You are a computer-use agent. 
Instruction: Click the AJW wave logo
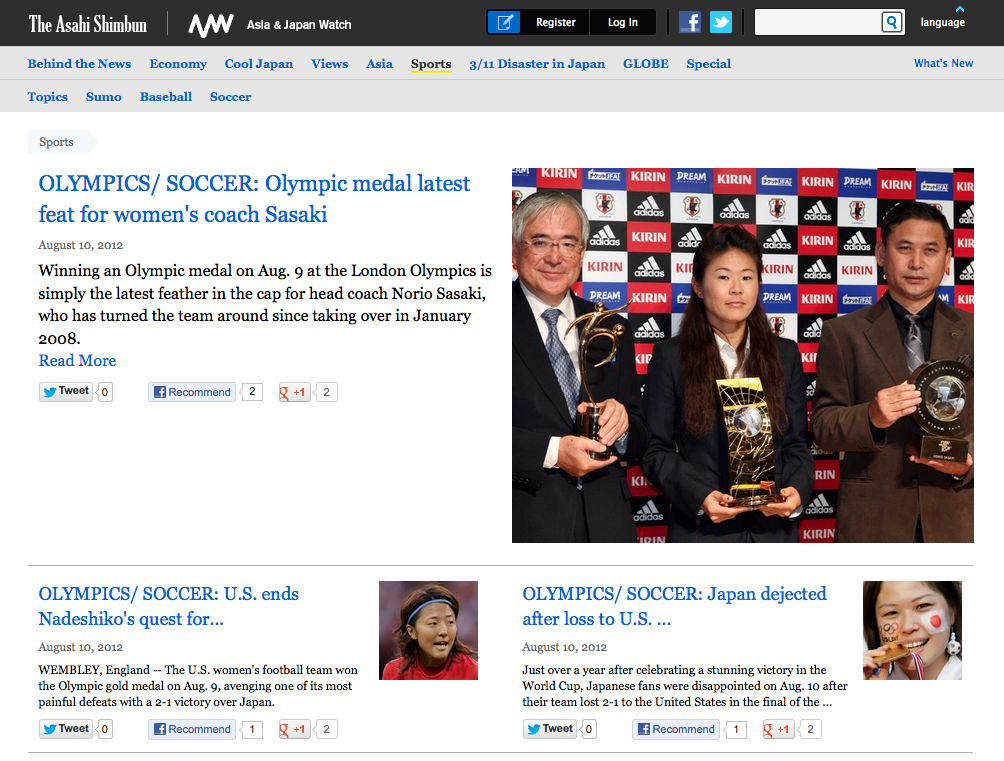tap(211, 25)
